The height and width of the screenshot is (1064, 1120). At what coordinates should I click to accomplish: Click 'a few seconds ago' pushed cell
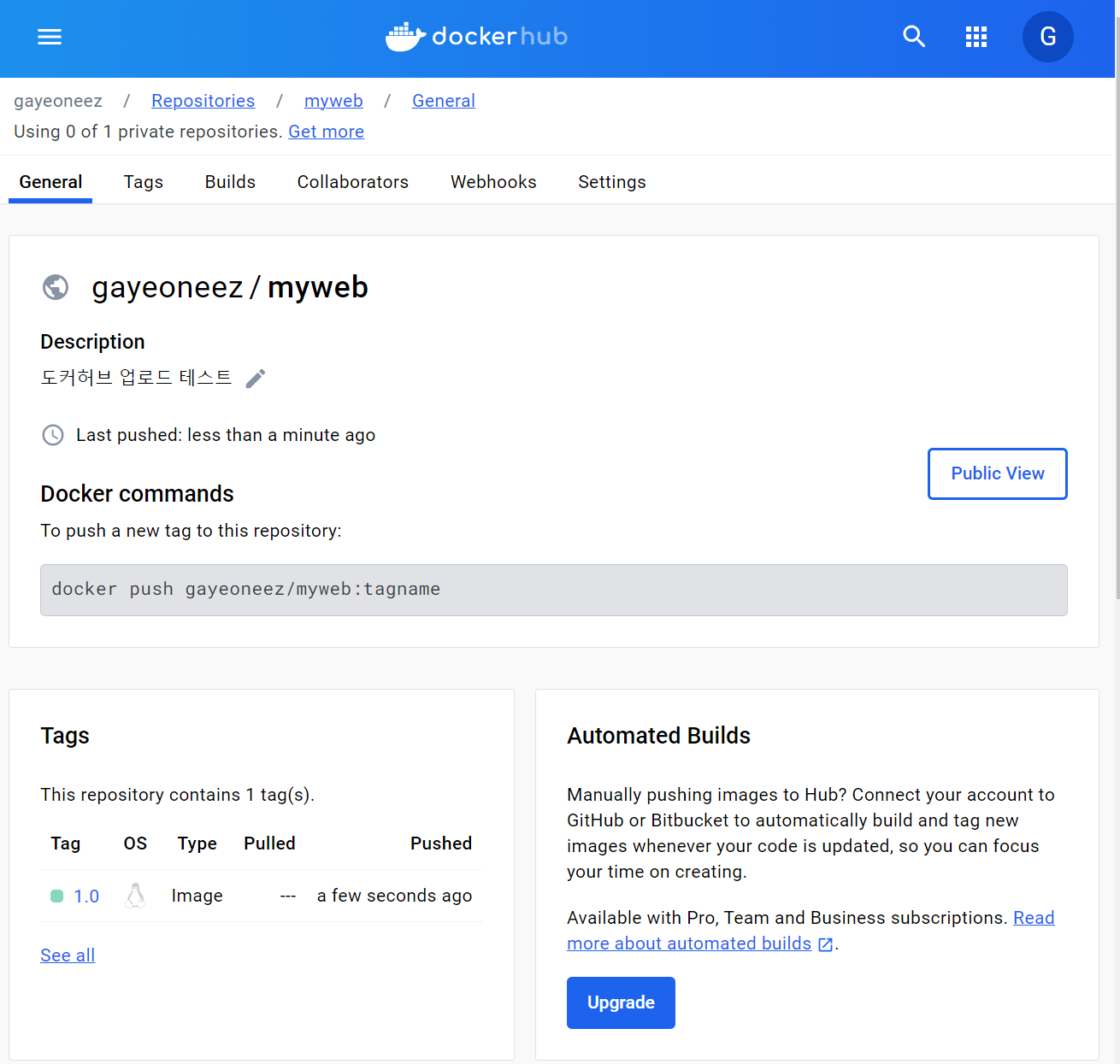click(x=394, y=896)
